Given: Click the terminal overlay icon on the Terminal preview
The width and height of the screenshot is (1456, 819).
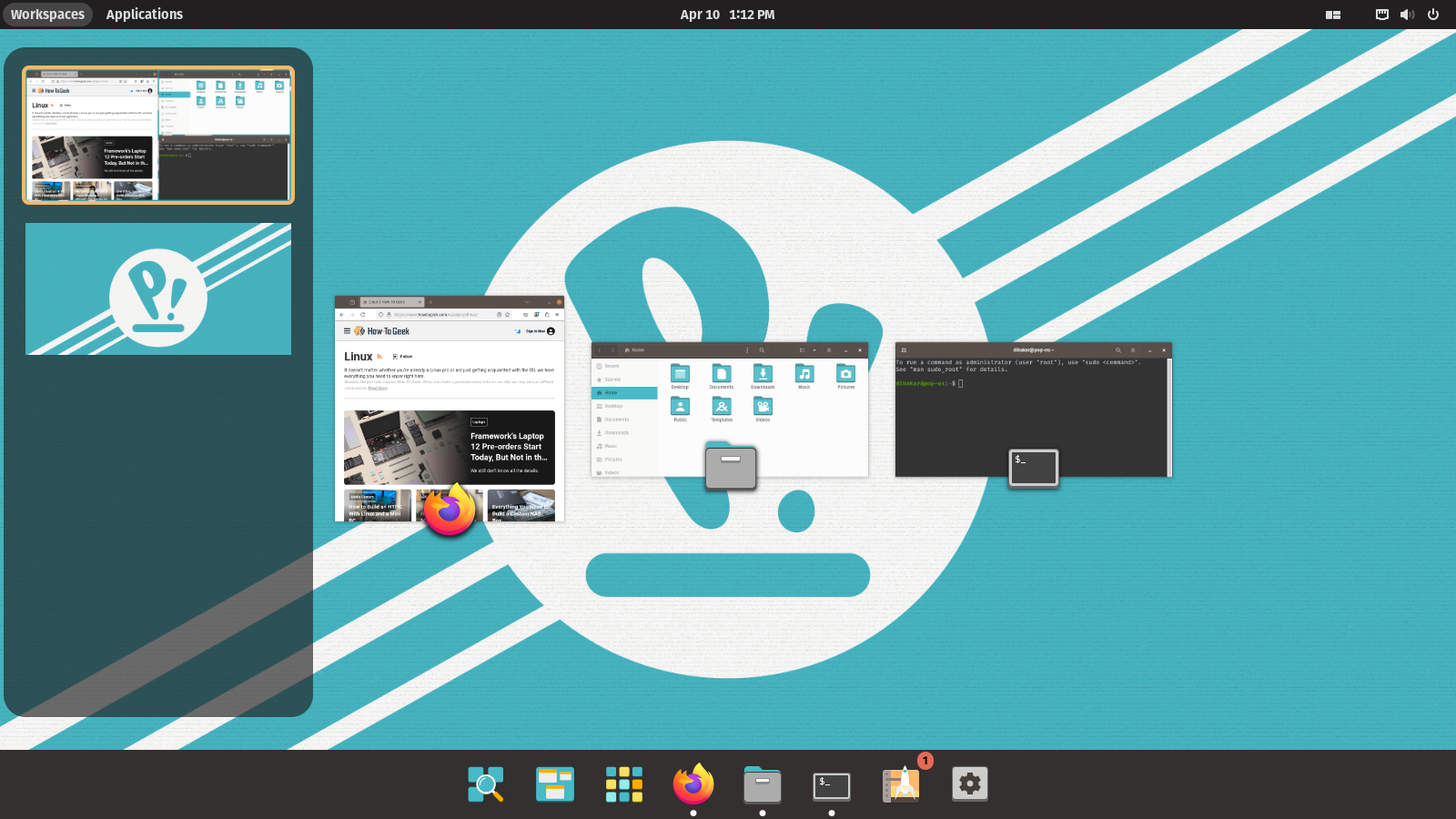Looking at the screenshot, I should (1034, 469).
